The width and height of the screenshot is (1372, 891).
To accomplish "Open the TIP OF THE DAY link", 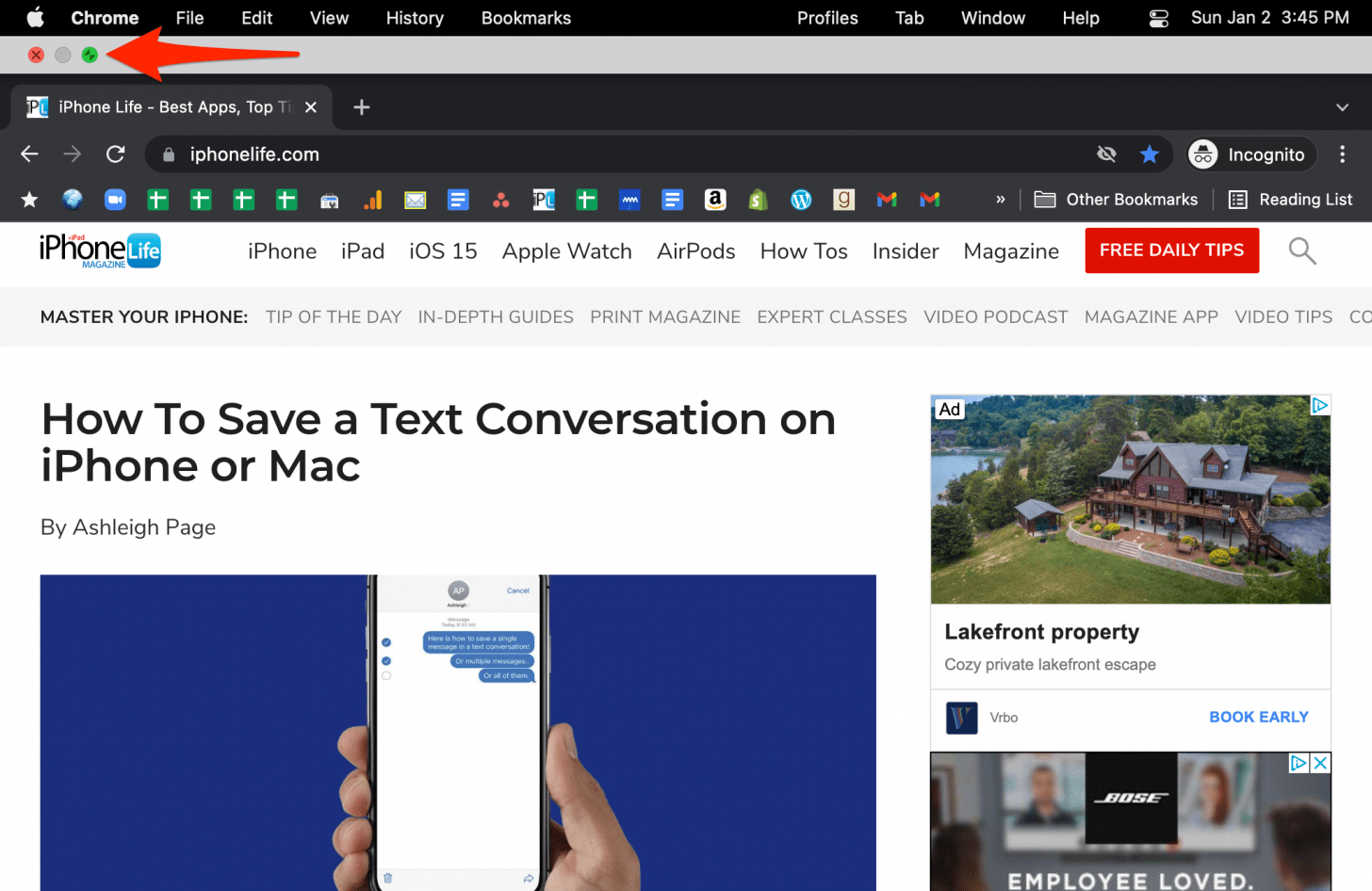I will tap(334, 316).
